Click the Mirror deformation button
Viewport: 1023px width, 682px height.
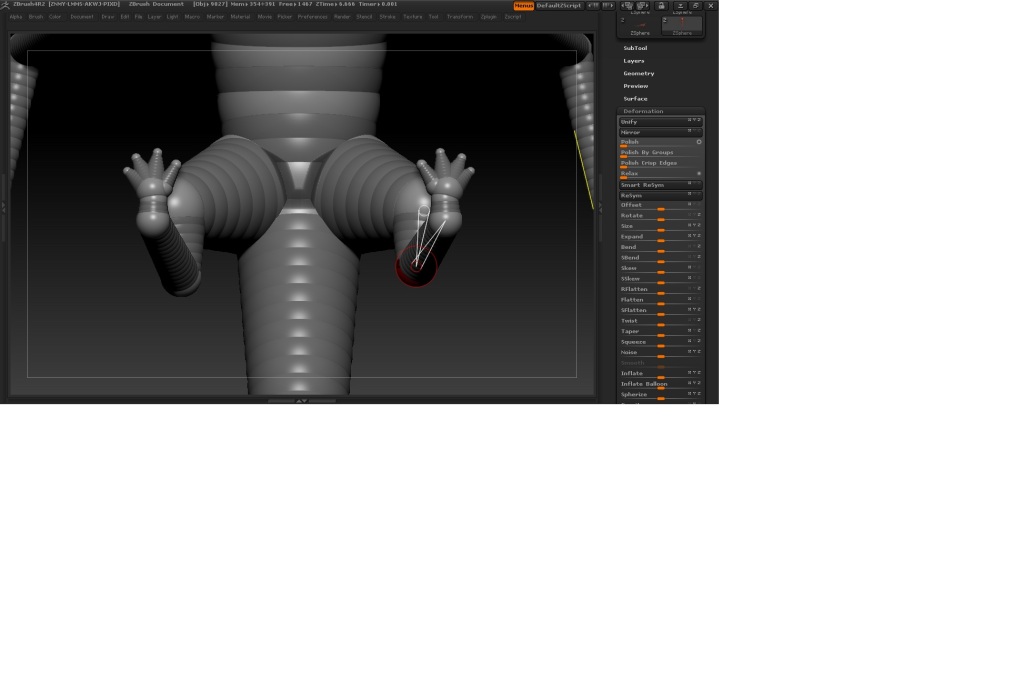(660, 132)
